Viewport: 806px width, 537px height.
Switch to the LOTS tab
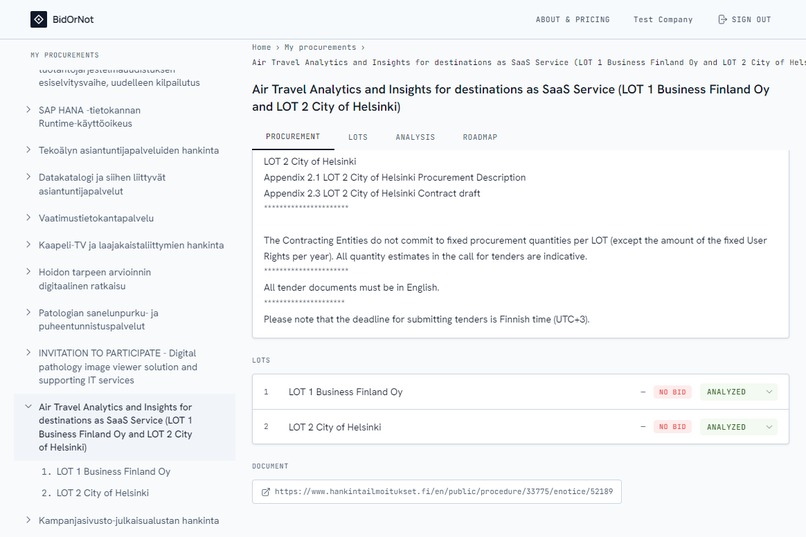click(x=358, y=137)
